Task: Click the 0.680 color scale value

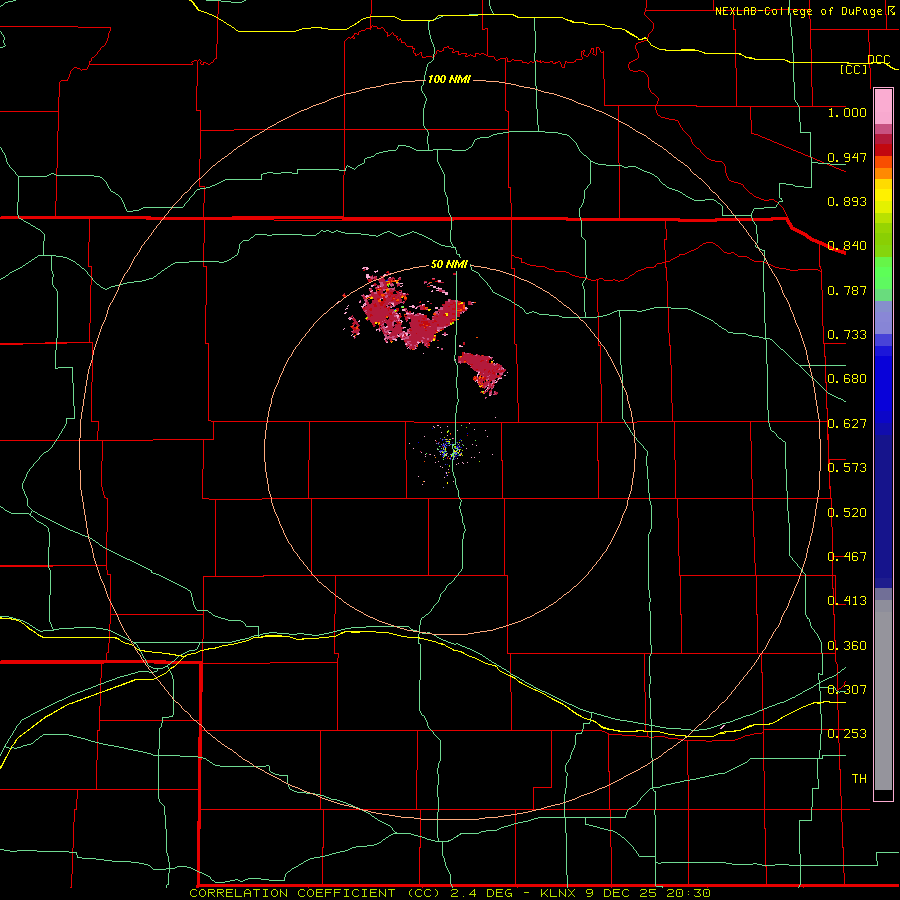Action: tap(847, 379)
